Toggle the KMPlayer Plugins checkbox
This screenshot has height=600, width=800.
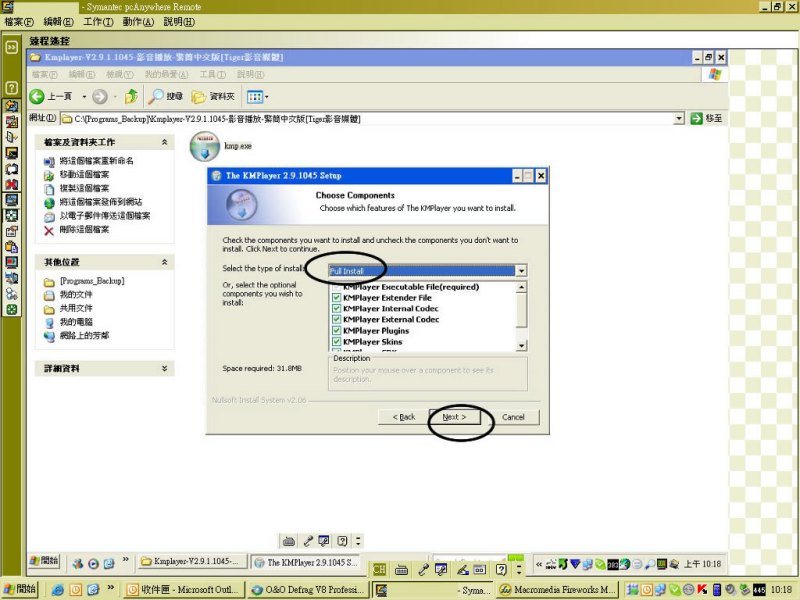pyautogui.click(x=336, y=331)
